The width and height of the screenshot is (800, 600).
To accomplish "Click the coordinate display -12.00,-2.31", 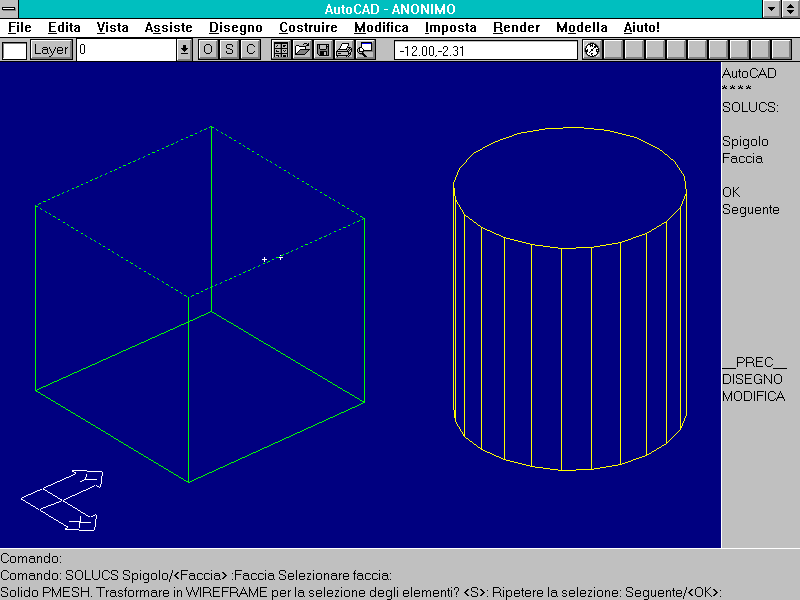I will [x=485, y=51].
